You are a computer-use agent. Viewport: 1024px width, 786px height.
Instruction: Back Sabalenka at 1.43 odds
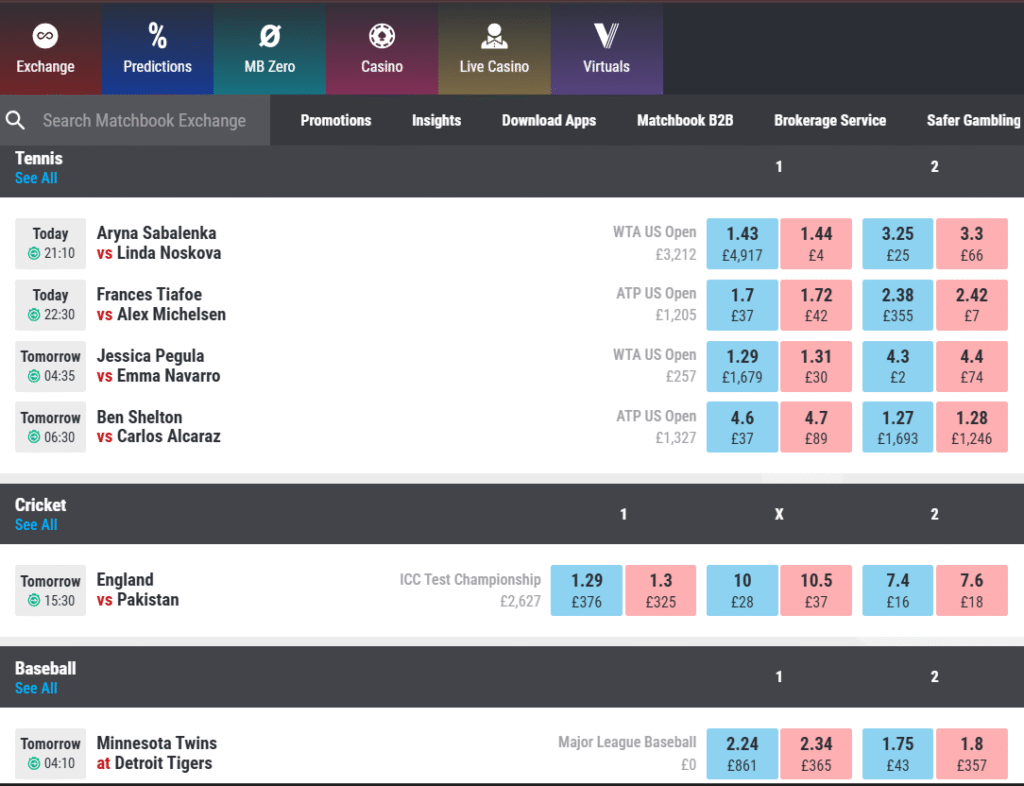tap(742, 244)
